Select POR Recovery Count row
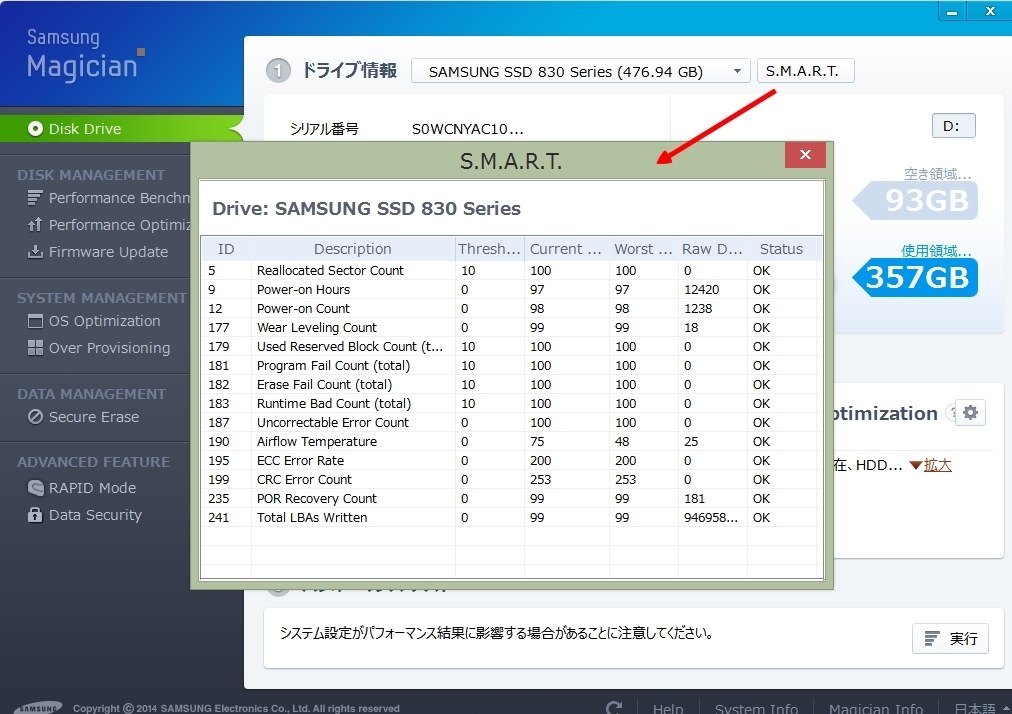 click(x=511, y=498)
